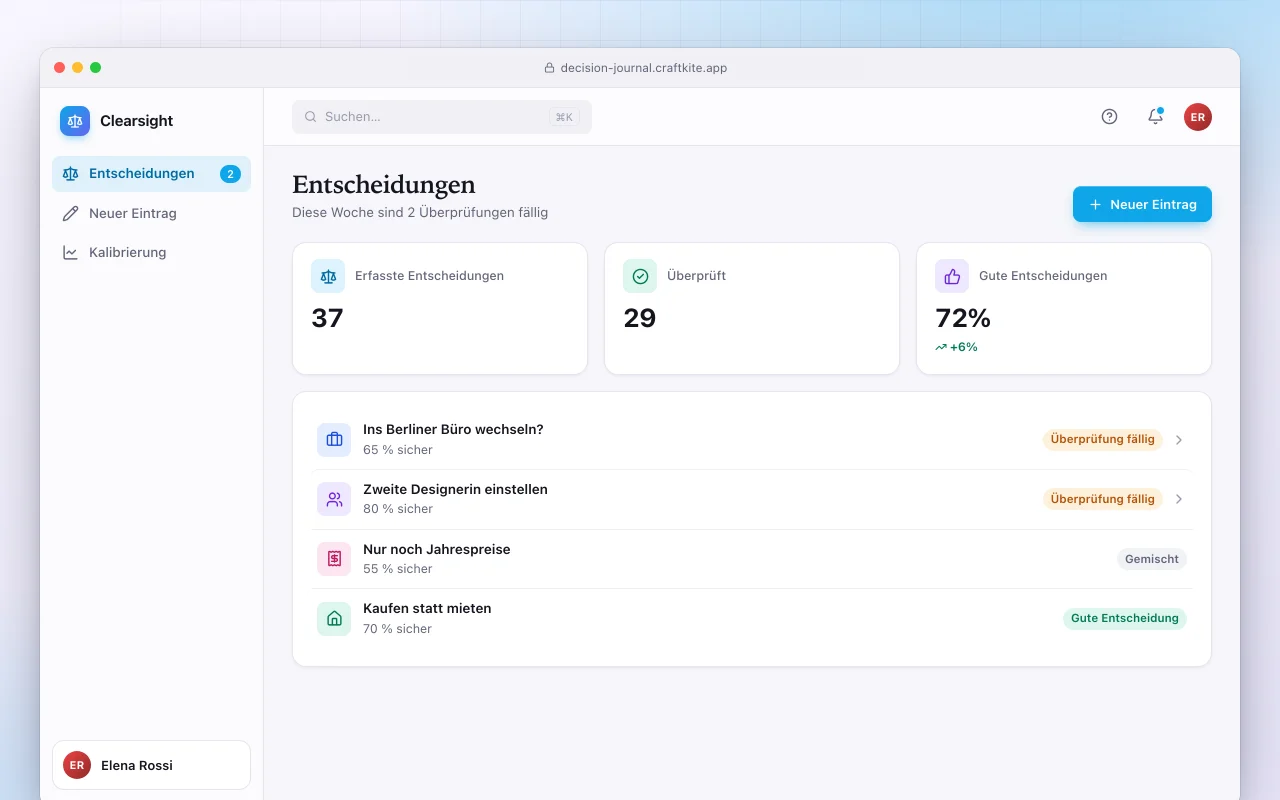
Task: Click the scales icon on Erfasste Entscheidungen card
Action: [x=328, y=276]
